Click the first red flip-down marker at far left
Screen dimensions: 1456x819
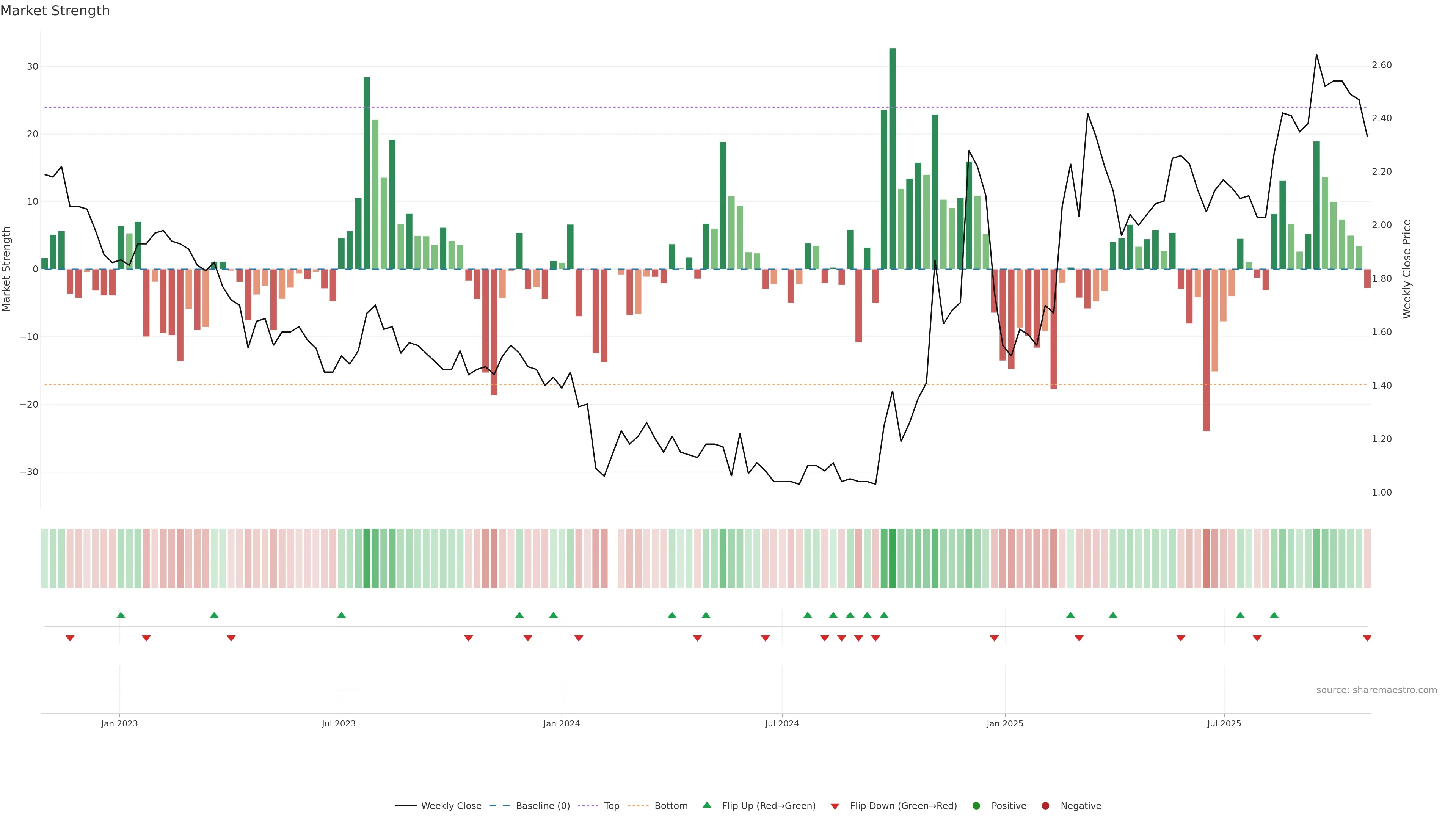coord(70,638)
